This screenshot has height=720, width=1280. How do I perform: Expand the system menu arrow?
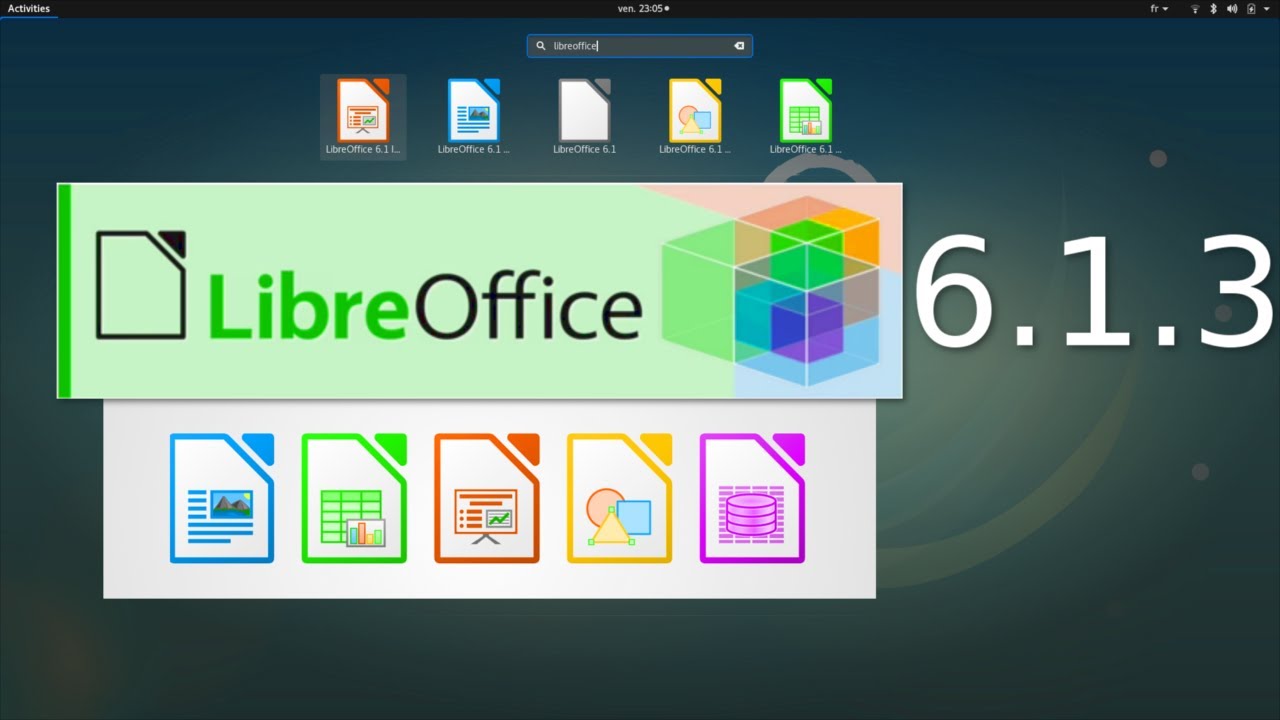[1267, 8]
